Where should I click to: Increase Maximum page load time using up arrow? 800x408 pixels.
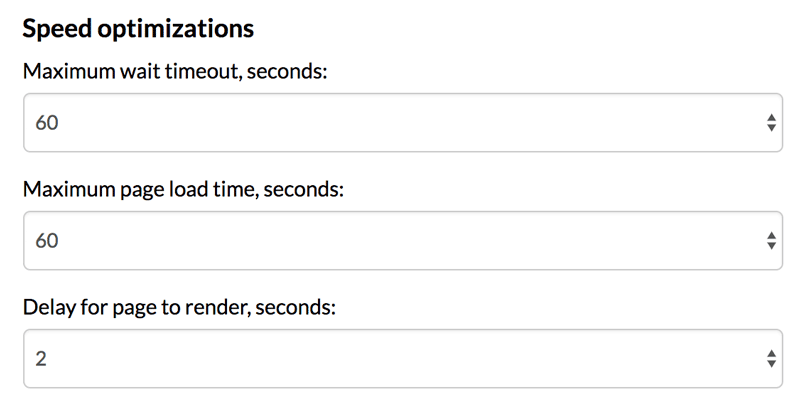(771, 235)
